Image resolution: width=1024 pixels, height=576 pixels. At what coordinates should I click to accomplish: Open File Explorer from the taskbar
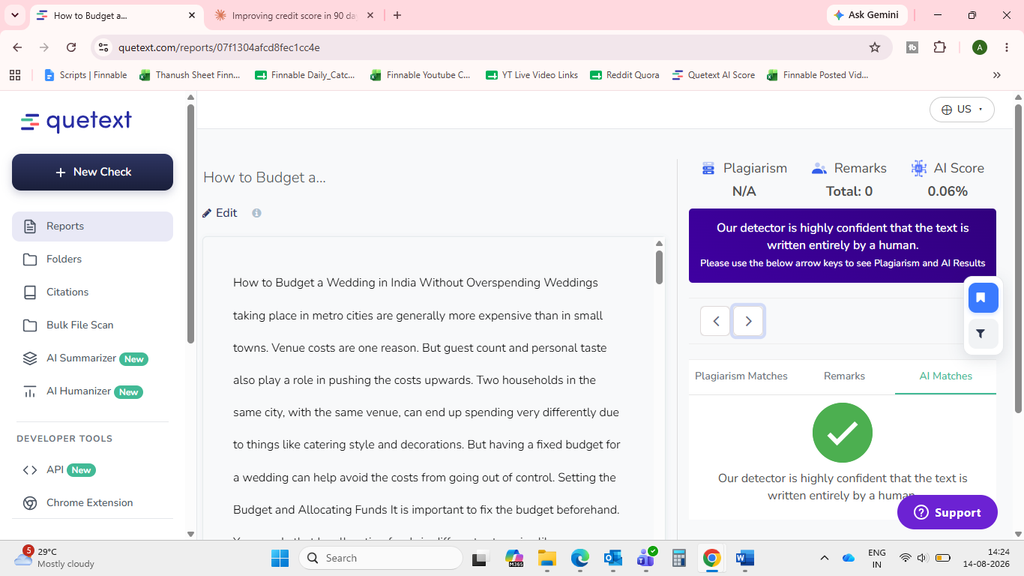[547, 558]
